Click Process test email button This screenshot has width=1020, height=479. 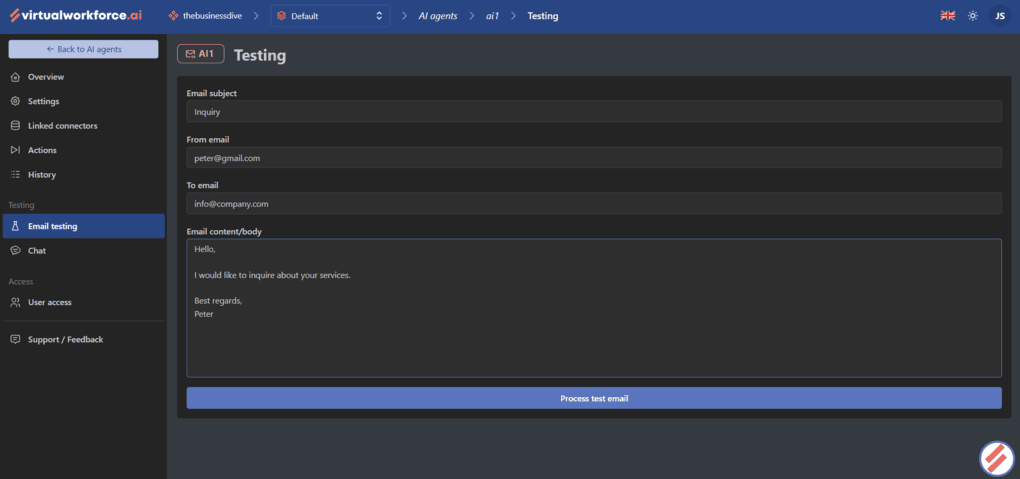click(x=594, y=398)
